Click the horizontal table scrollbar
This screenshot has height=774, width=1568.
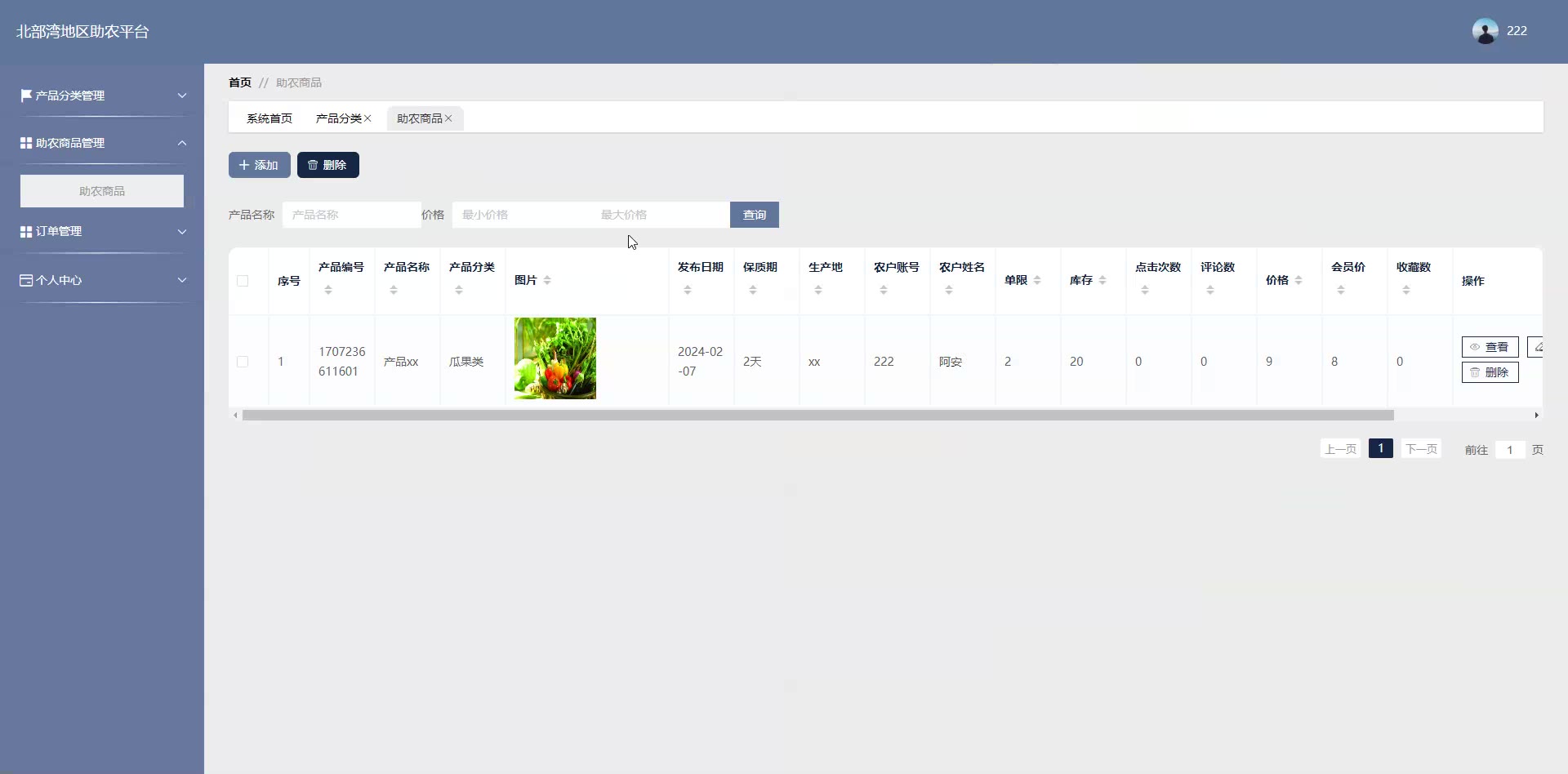pos(818,416)
